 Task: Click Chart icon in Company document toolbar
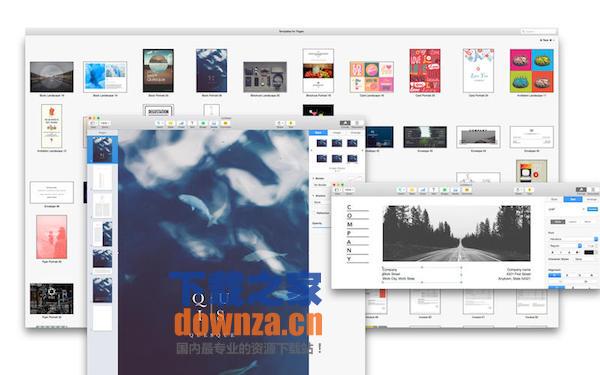coord(423,190)
